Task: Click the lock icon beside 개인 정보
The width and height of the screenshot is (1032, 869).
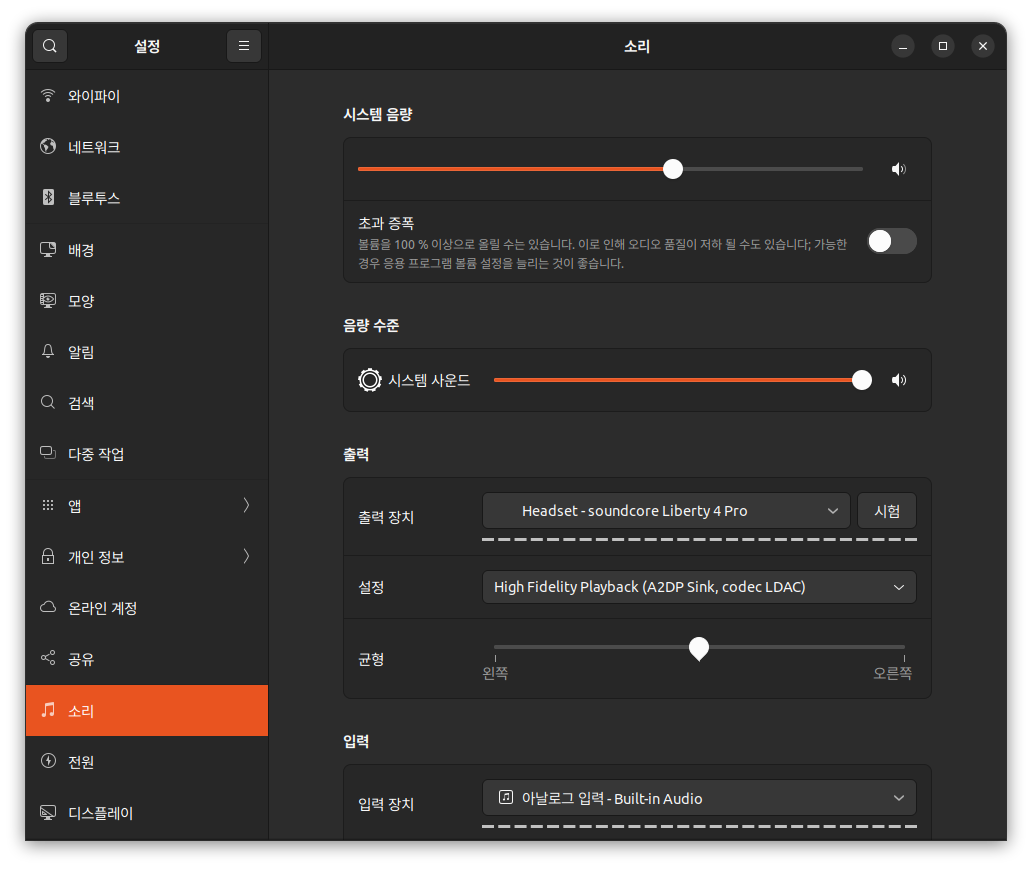Action: (x=48, y=556)
